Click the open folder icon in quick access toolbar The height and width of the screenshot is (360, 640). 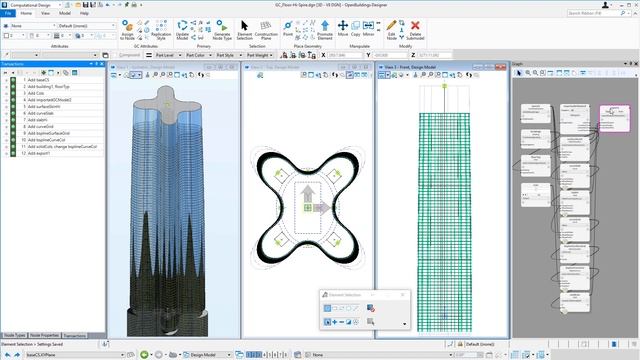(x=78, y=5)
